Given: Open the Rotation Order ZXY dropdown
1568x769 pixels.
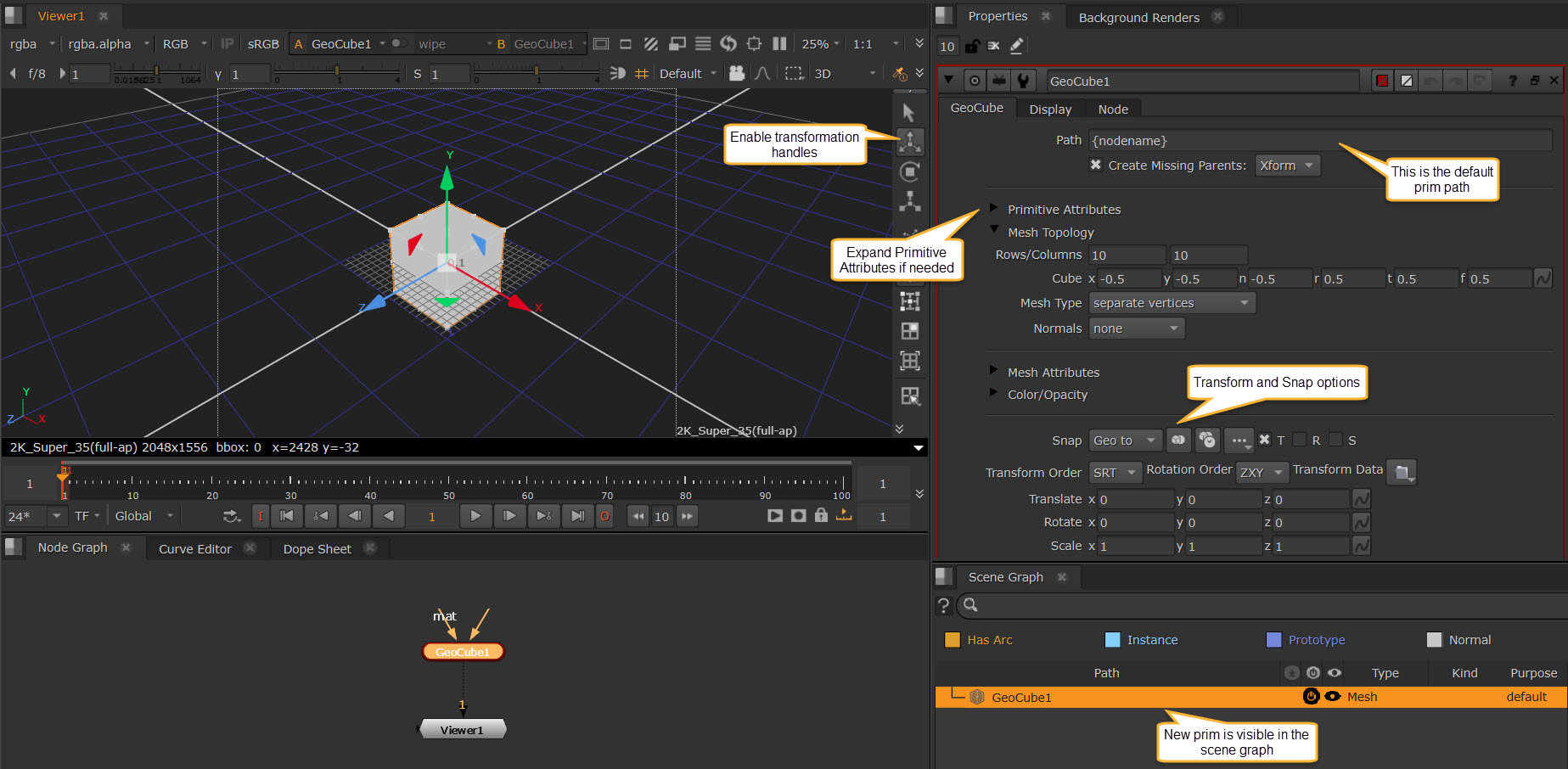Looking at the screenshot, I should pyautogui.click(x=1262, y=472).
